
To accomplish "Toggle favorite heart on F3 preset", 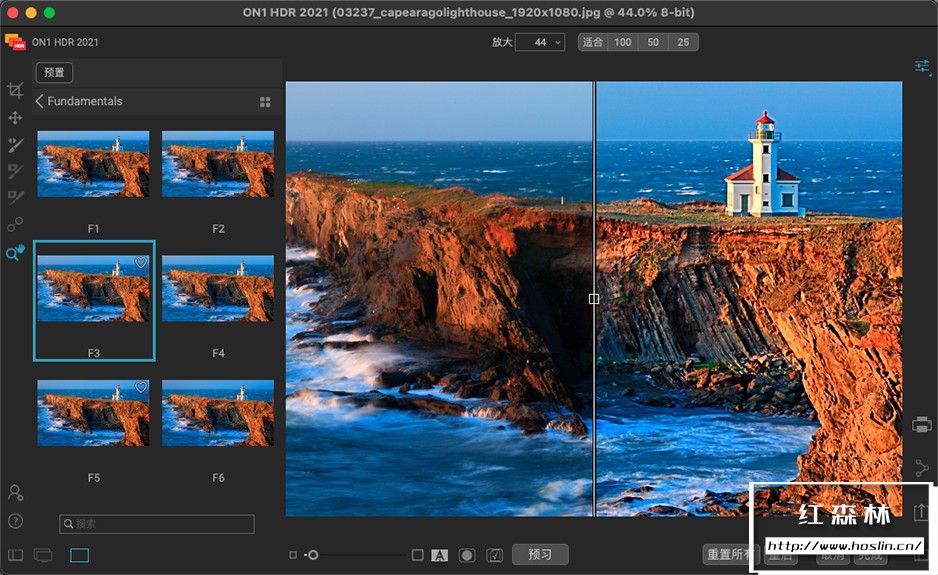I will (141, 263).
